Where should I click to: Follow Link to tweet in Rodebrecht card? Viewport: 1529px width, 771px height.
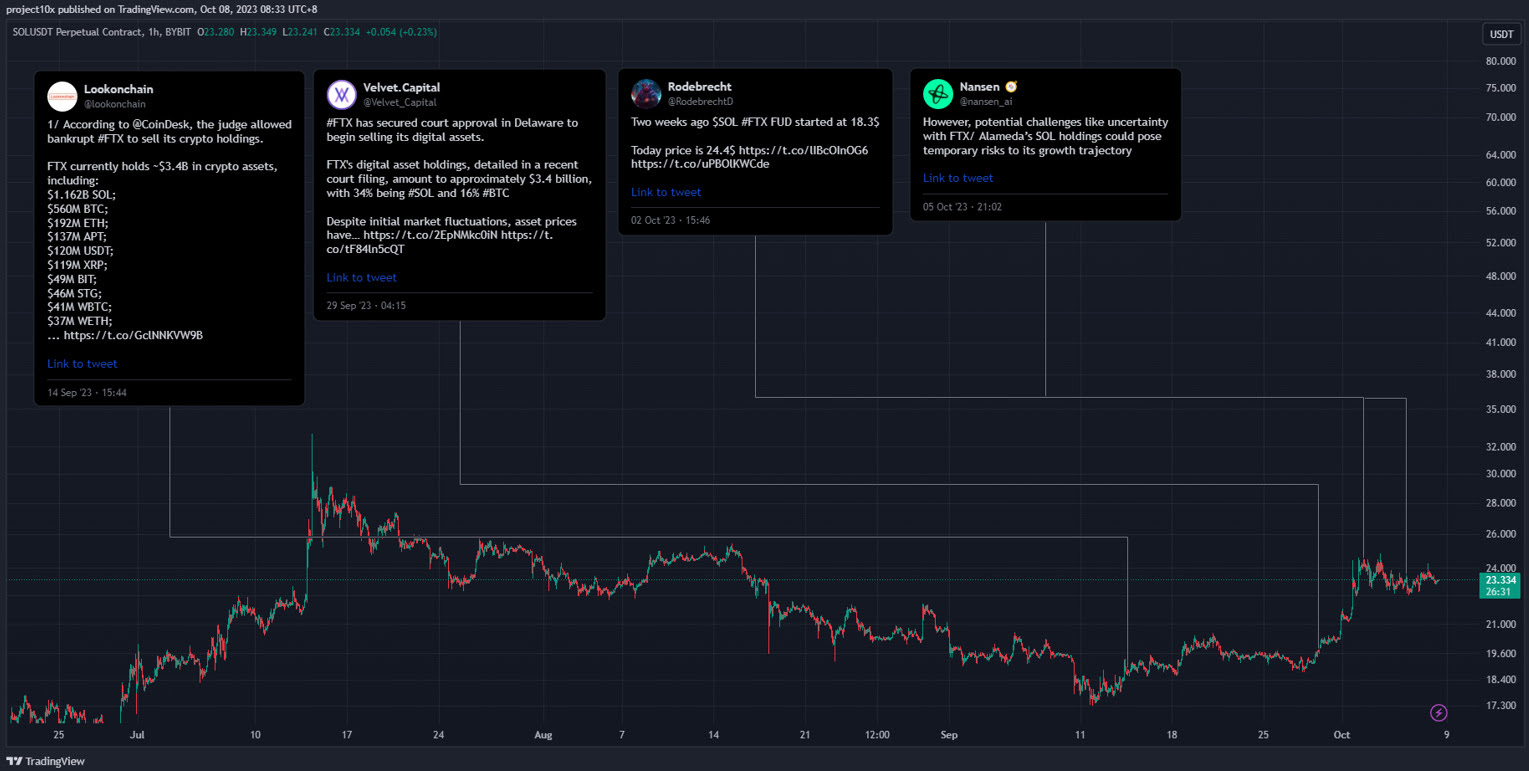[x=666, y=192]
